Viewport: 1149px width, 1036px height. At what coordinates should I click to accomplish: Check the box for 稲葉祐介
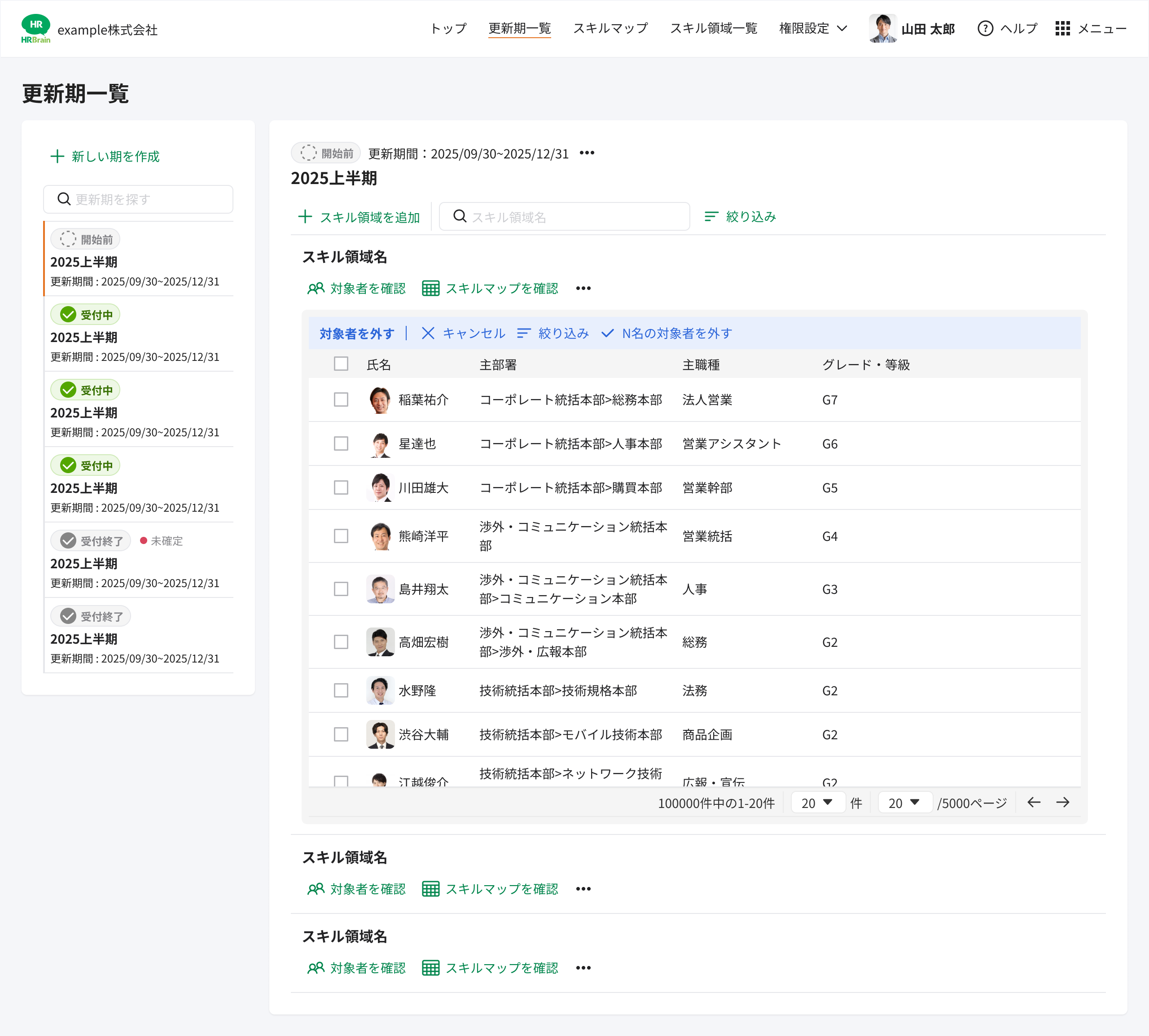click(x=341, y=400)
